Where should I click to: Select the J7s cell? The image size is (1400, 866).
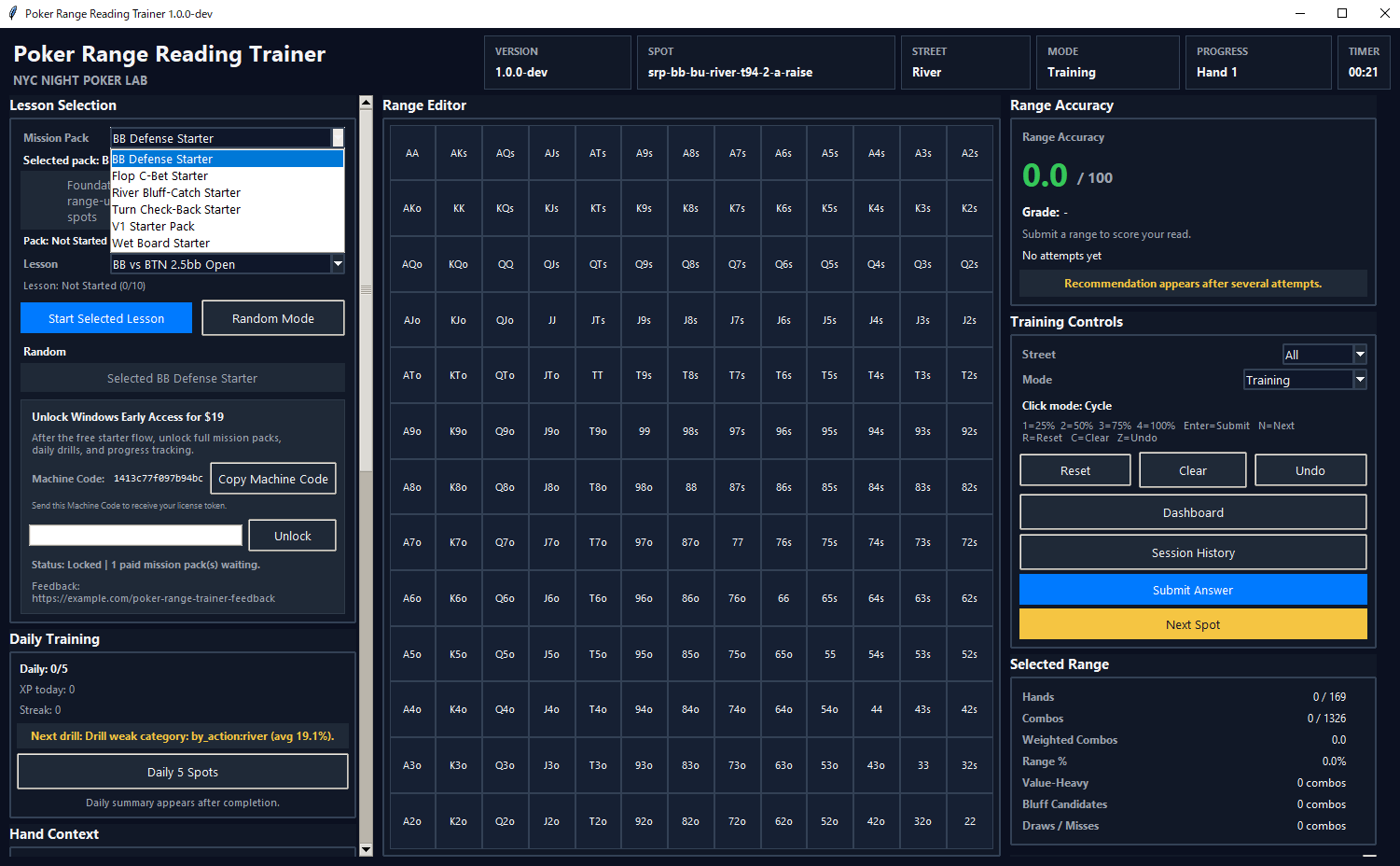pos(738,320)
